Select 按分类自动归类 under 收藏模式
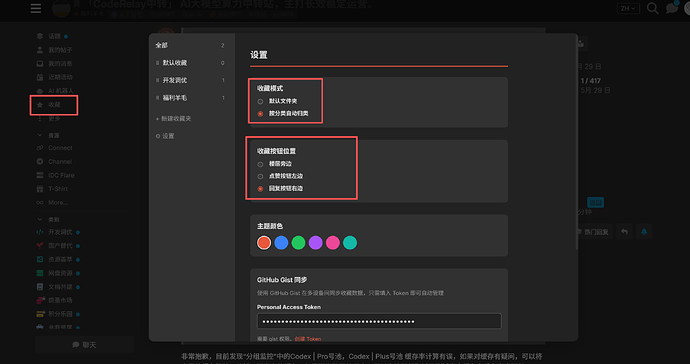 pyautogui.click(x=260, y=114)
